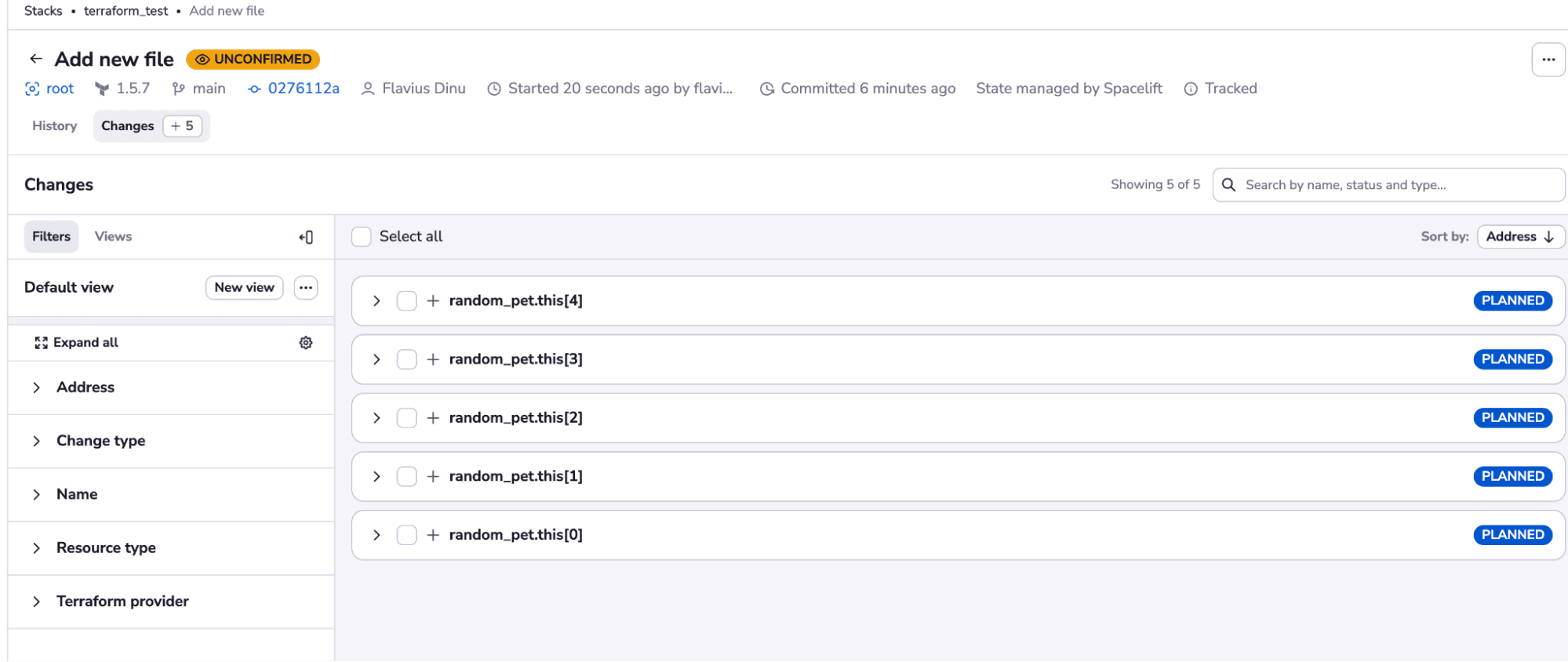This screenshot has width=1568, height=662.
Task: Open terraform_test in the breadcrumb
Action: [126, 11]
